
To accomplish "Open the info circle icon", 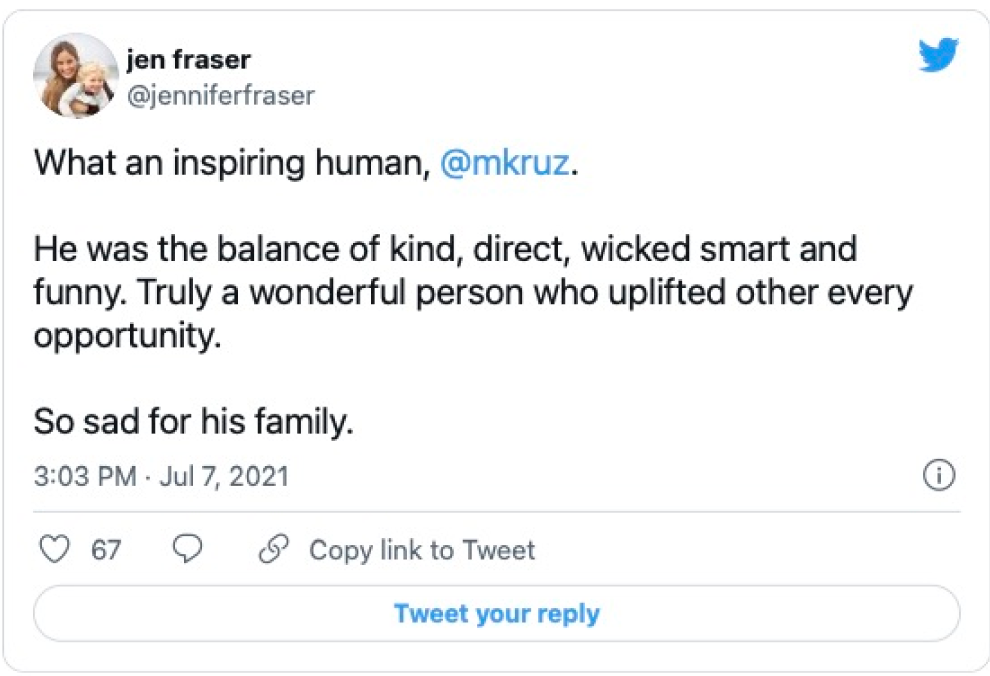I will click(939, 476).
